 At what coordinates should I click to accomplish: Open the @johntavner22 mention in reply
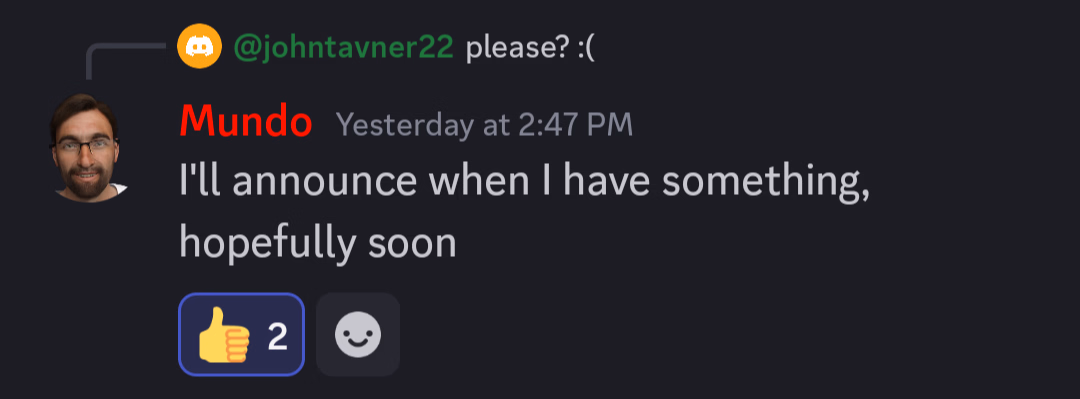pyautogui.click(x=344, y=48)
